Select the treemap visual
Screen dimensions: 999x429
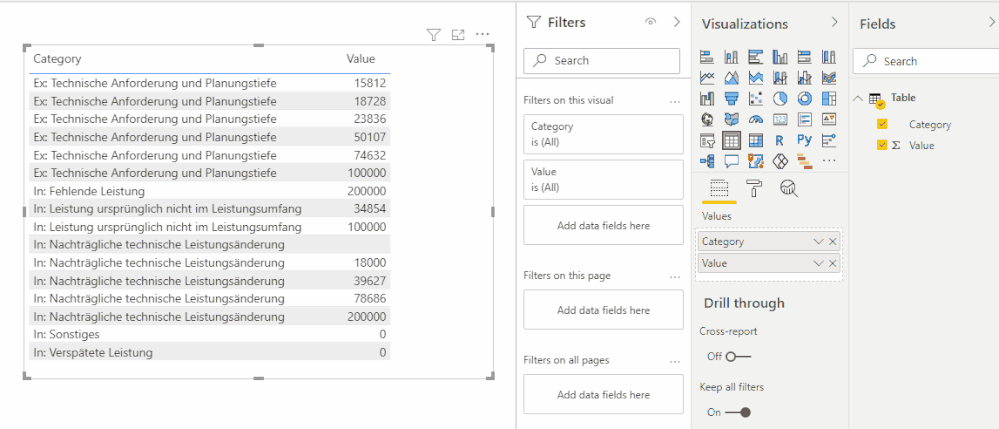[829, 98]
